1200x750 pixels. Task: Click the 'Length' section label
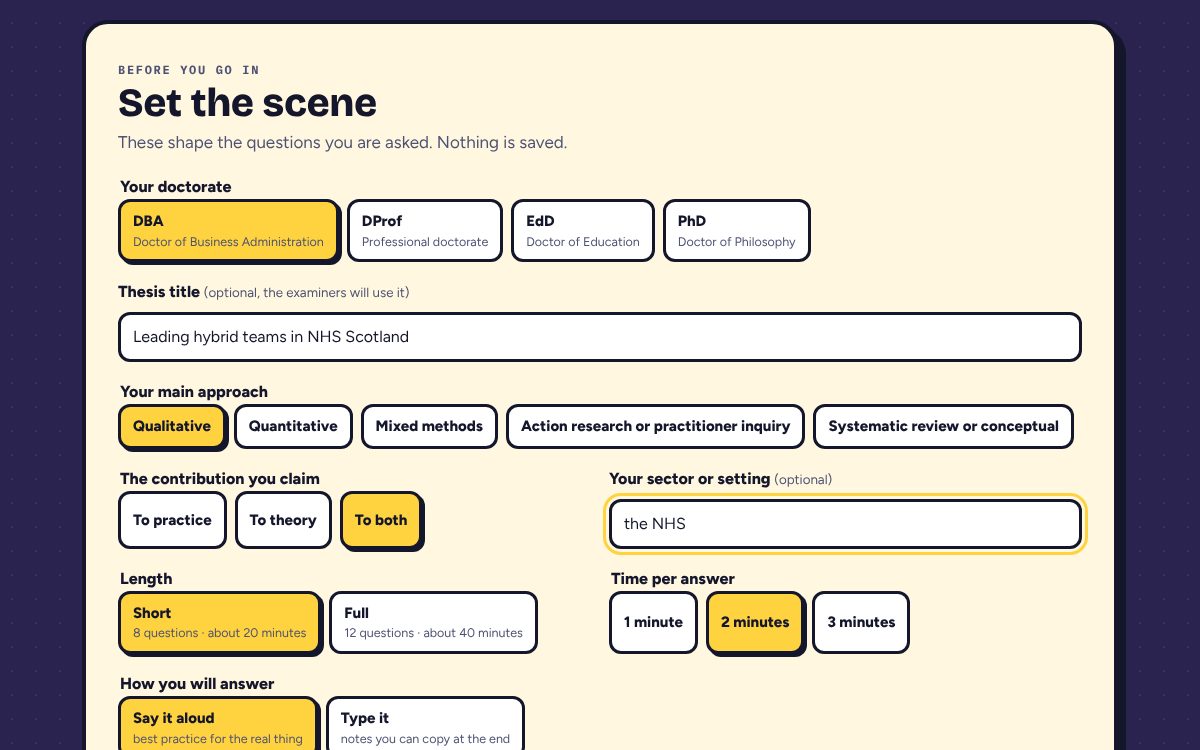click(x=146, y=579)
